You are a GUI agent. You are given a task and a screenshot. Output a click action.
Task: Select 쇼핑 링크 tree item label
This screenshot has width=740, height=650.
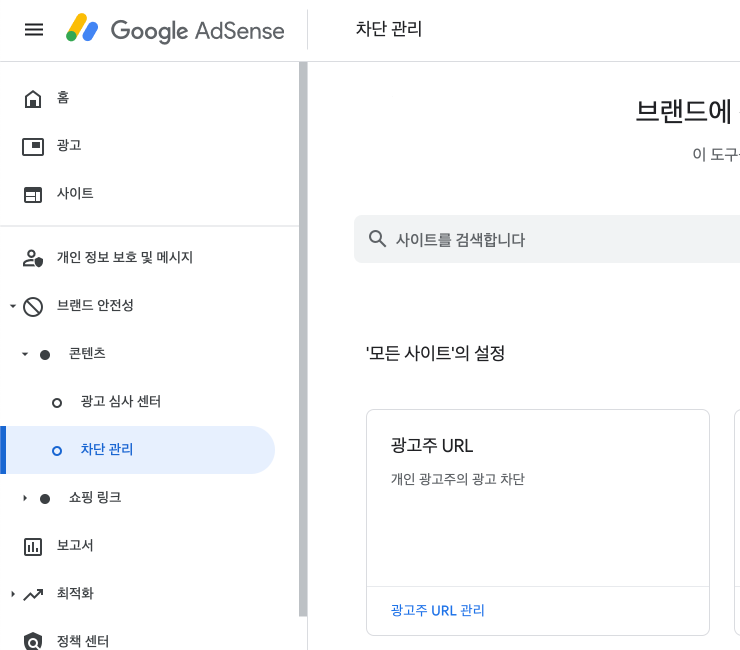[95, 497]
